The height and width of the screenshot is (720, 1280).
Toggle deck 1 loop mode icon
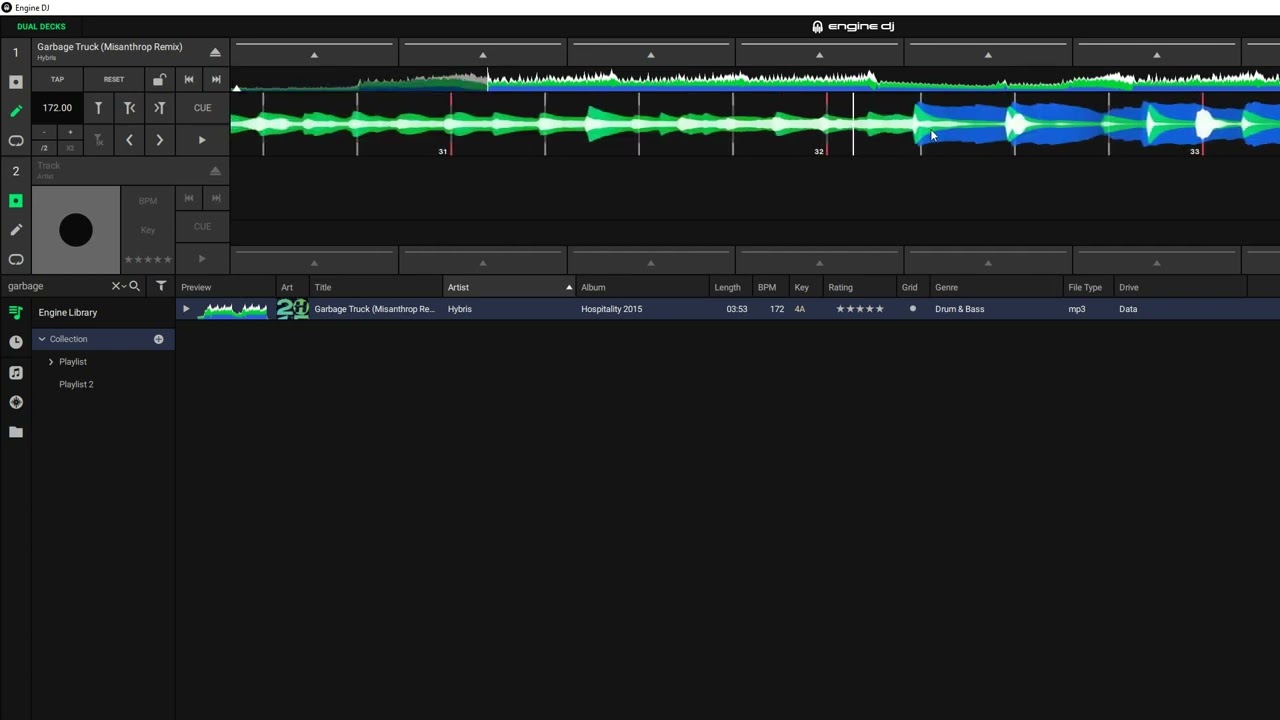(x=15, y=141)
